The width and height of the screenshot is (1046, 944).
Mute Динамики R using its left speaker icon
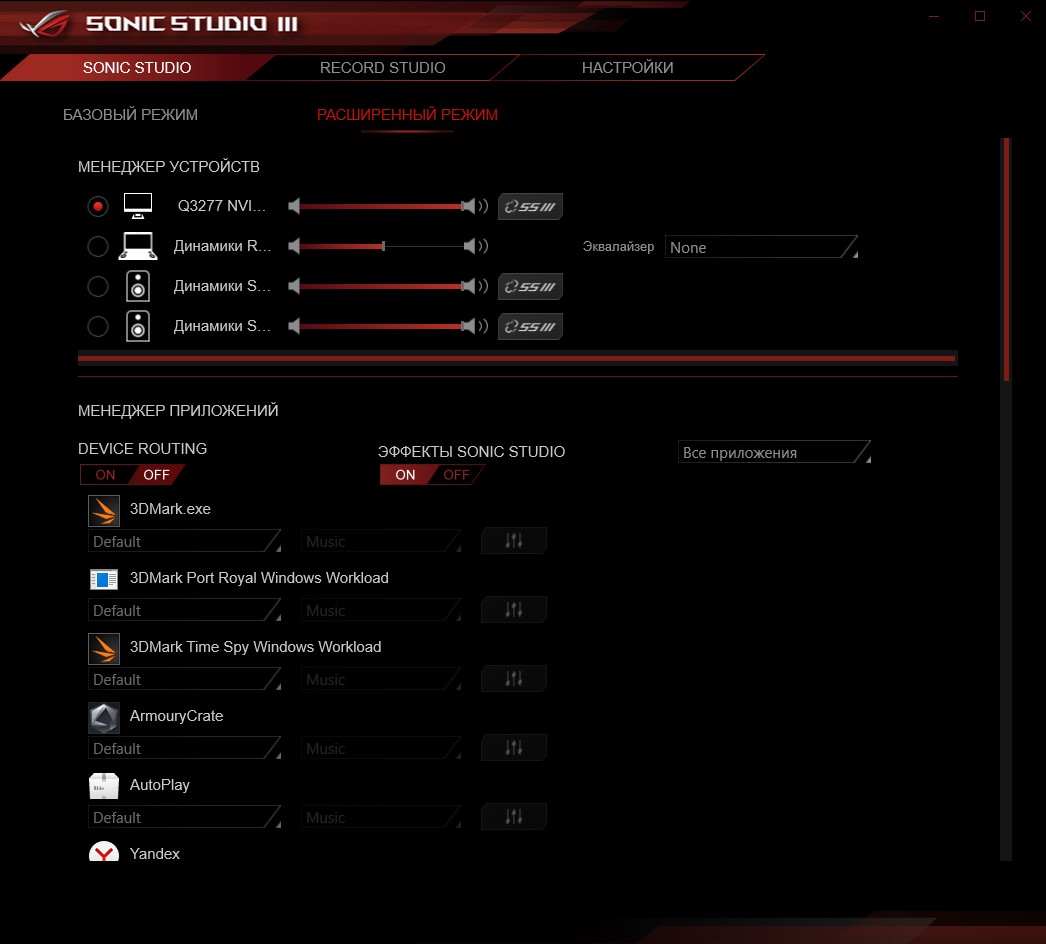pos(294,246)
